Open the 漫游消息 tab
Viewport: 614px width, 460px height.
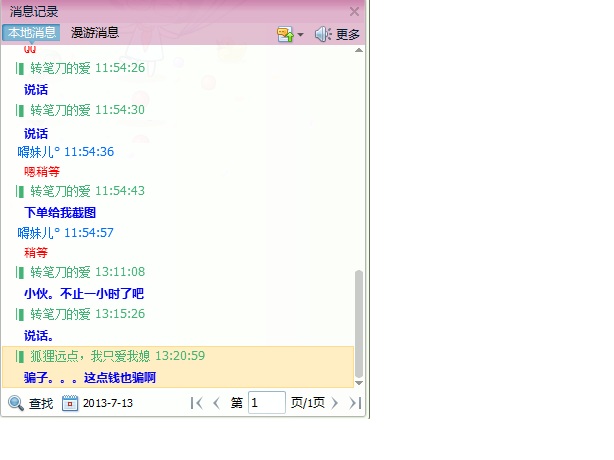click(95, 33)
